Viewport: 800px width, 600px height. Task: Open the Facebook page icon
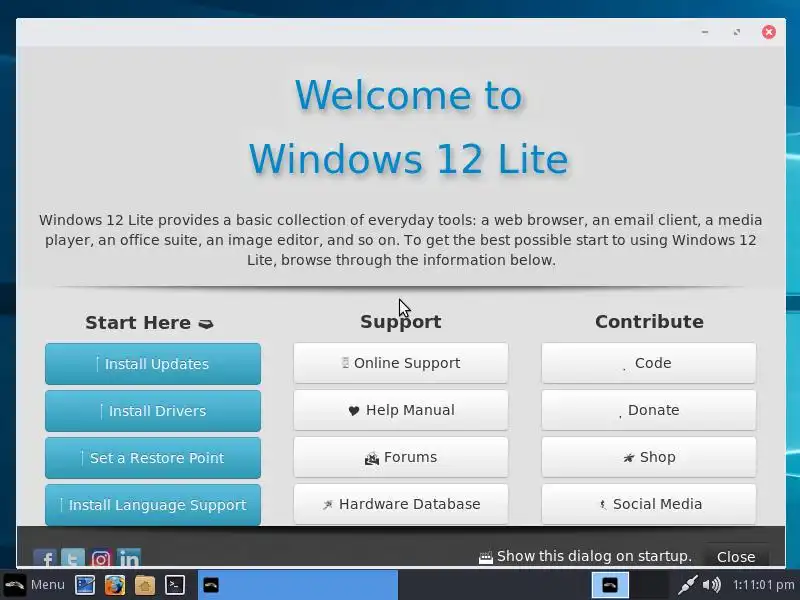click(45, 558)
